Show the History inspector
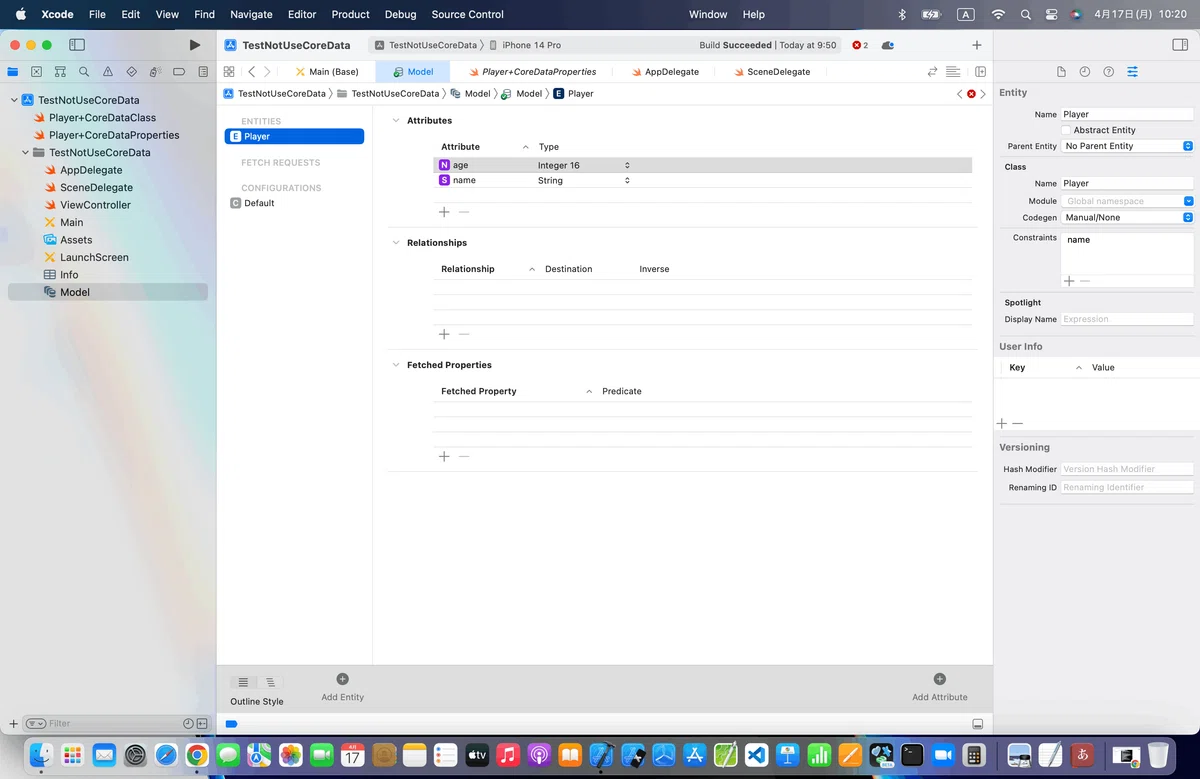The height and width of the screenshot is (779, 1200). (x=1085, y=72)
